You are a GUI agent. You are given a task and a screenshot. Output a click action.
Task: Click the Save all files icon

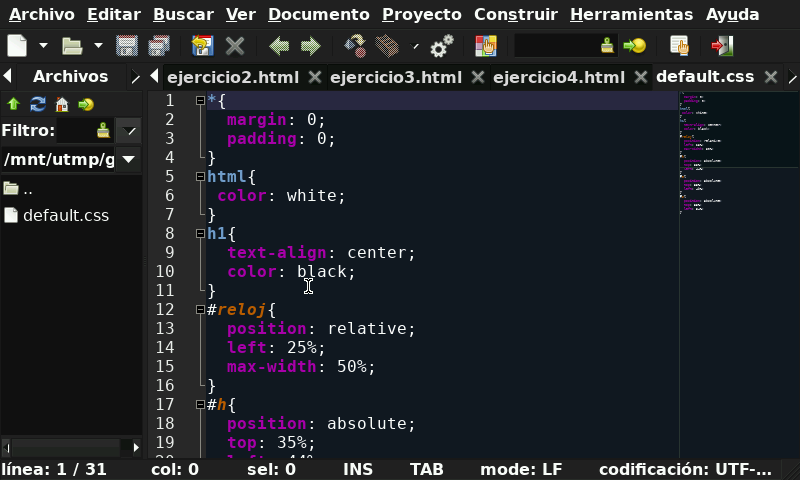(x=158, y=46)
